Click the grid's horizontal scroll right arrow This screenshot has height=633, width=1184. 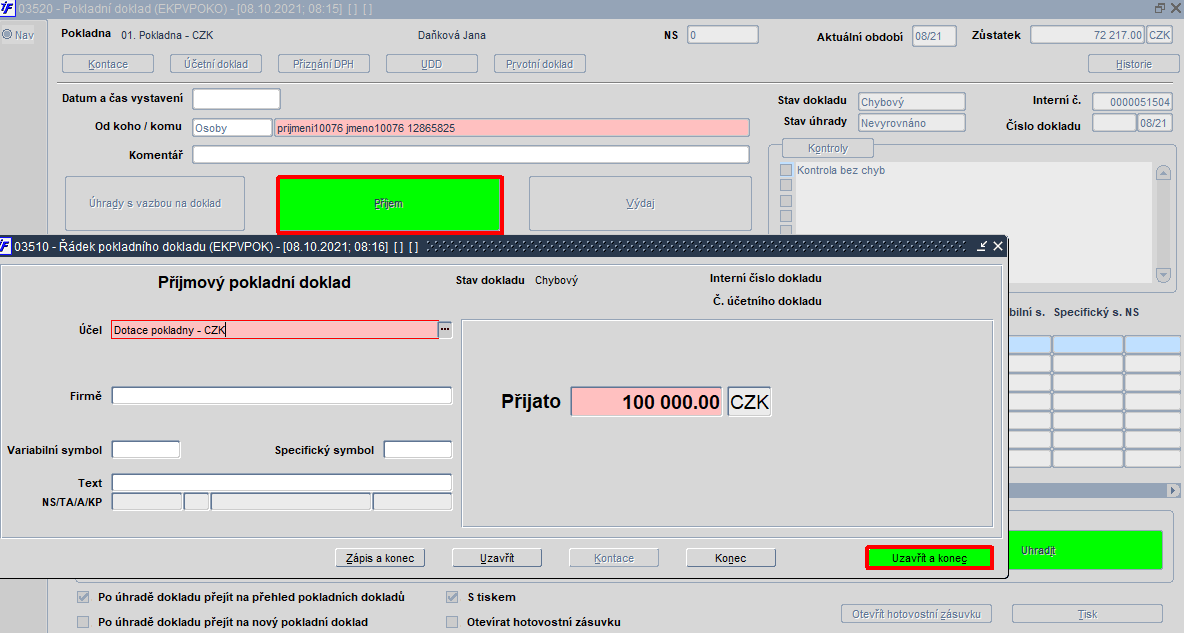pyautogui.click(x=1173, y=490)
